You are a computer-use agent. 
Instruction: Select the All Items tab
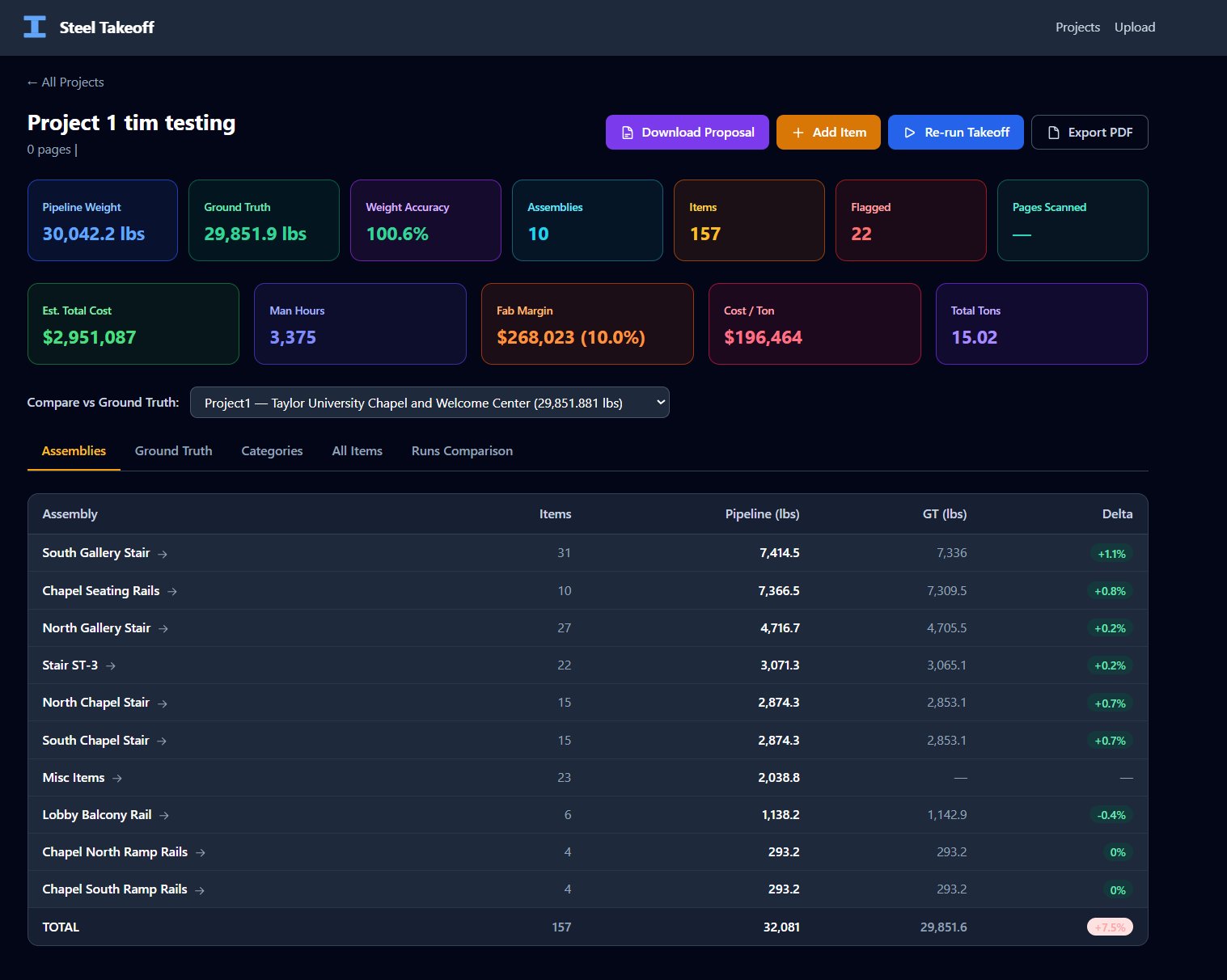[x=357, y=451]
